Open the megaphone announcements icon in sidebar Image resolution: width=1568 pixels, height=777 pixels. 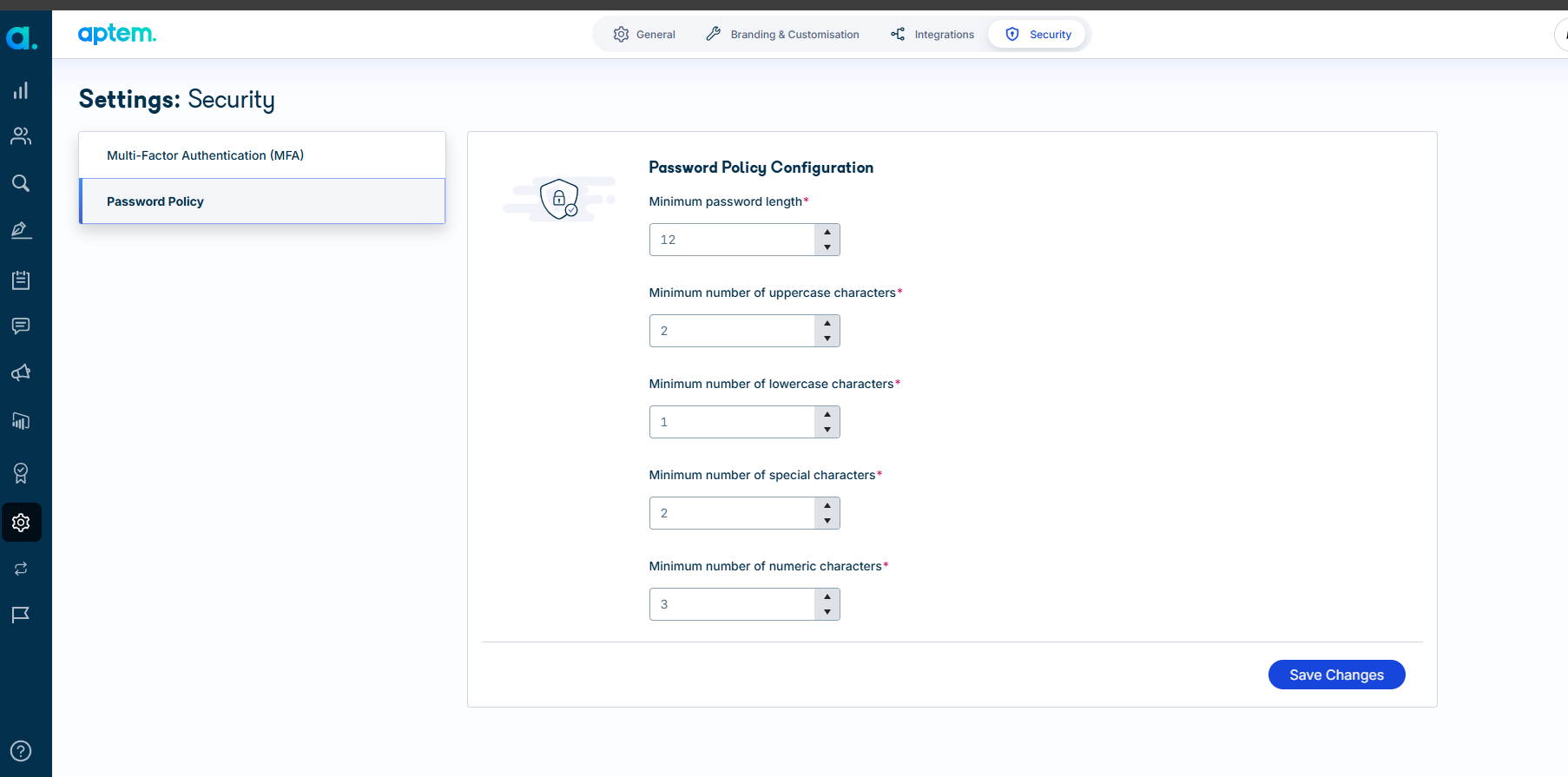click(21, 372)
